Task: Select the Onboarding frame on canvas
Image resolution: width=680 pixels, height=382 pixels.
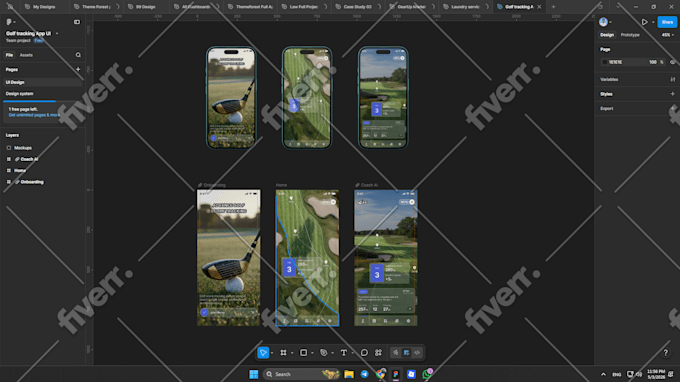Action: (229, 258)
